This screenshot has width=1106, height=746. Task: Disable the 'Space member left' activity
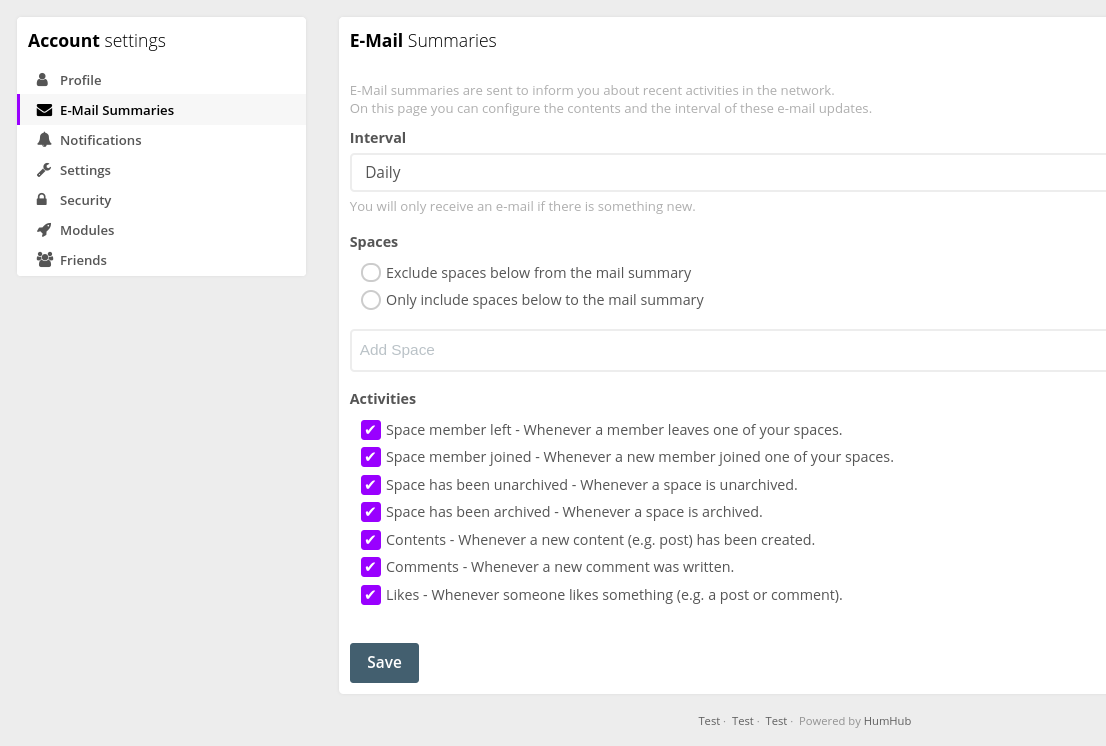point(371,429)
